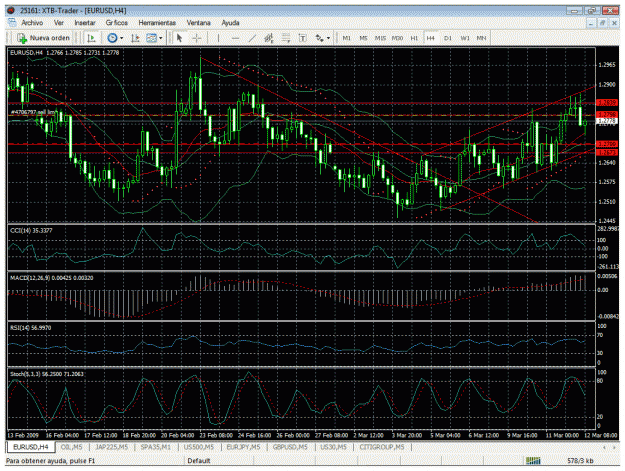Switch to the GBPUSD,M5 chart tab

(290, 447)
